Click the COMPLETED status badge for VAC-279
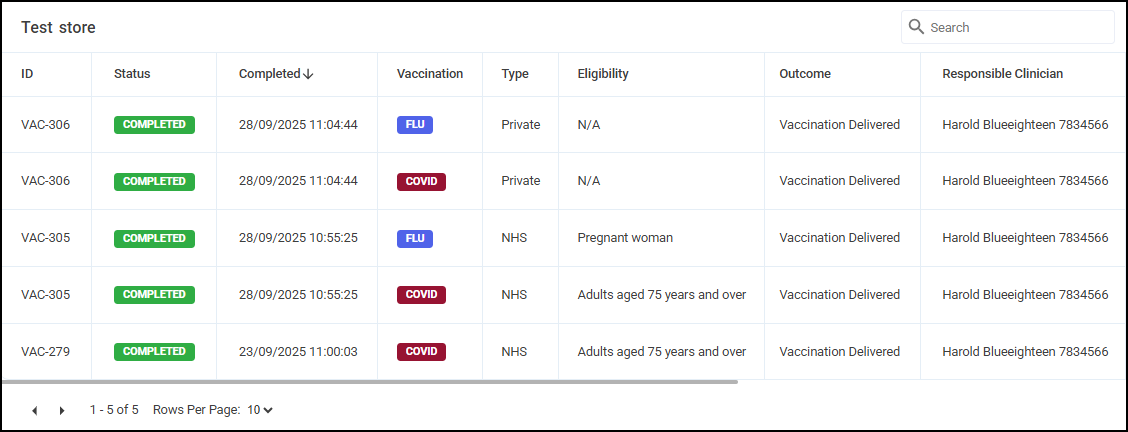The image size is (1128, 432). coord(154,352)
